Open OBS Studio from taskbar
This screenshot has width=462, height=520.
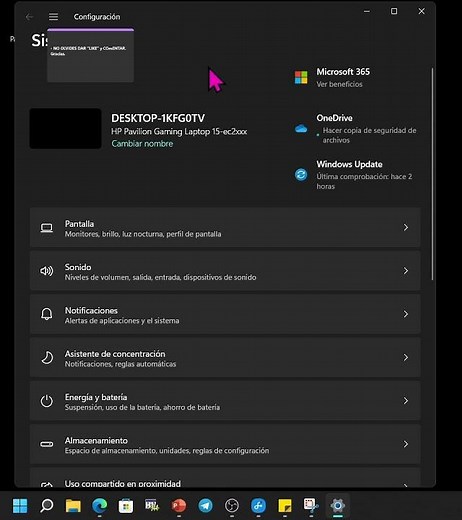coord(232,506)
